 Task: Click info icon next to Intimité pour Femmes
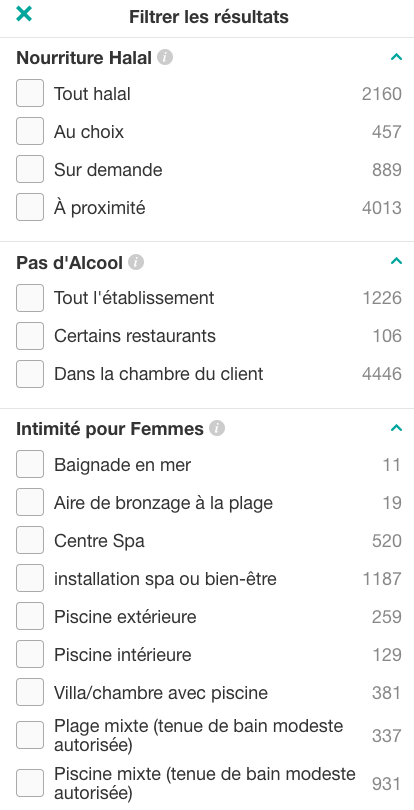[x=217, y=428]
